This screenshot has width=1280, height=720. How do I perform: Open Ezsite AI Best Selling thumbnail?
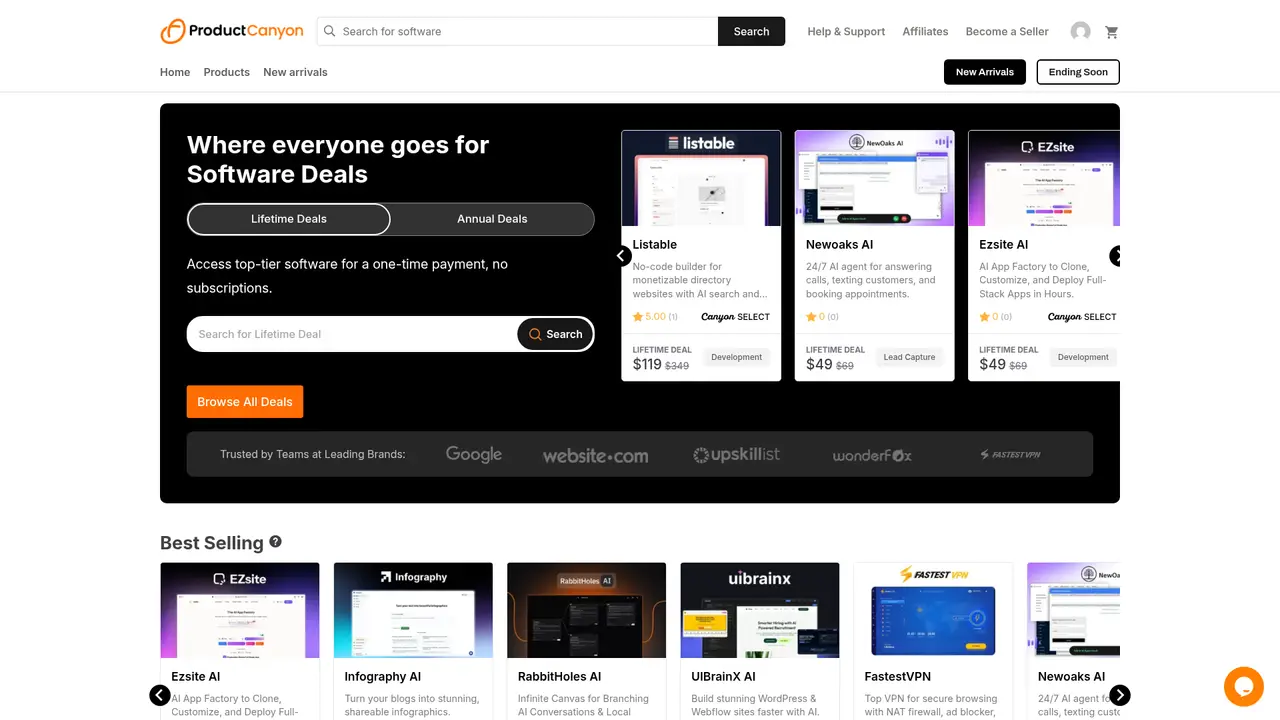[x=240, y=610]
